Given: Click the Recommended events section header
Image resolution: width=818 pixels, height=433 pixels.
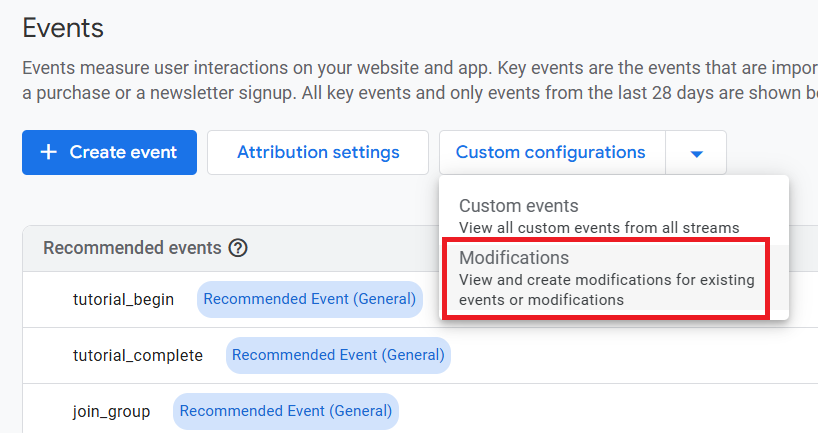Looking at the screenshot, I should [132, 248].
